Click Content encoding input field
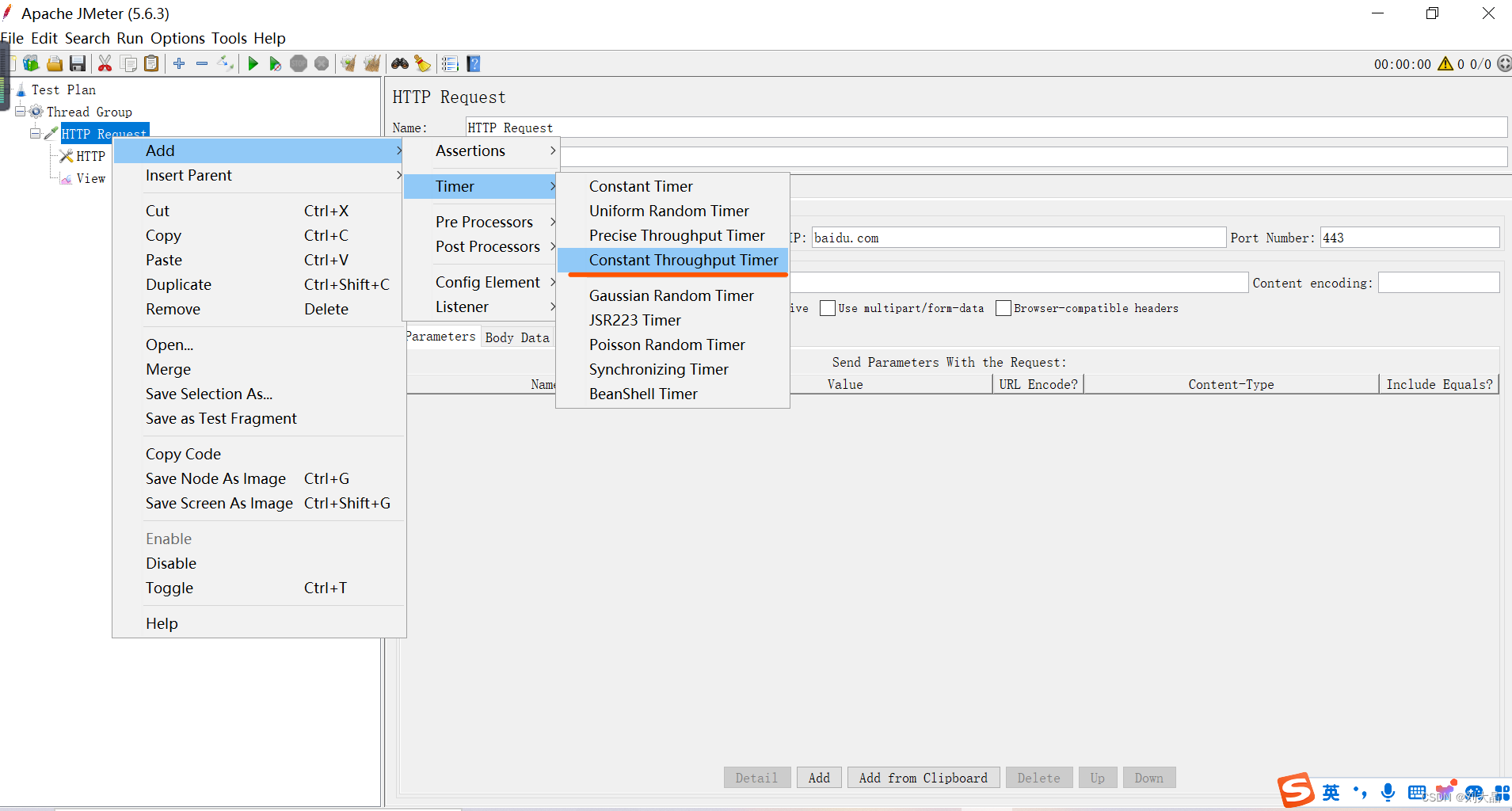1512x811 pixels. click(x=1438, y=283)
